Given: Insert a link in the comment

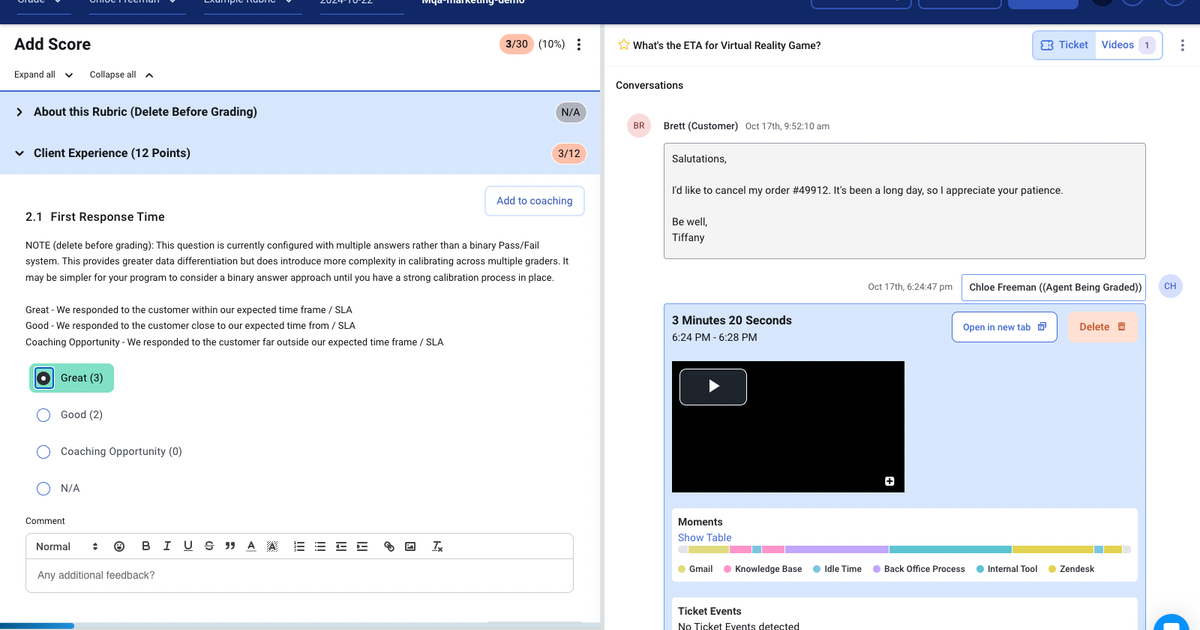Looking at the screenshot, I should pos(389,546).
